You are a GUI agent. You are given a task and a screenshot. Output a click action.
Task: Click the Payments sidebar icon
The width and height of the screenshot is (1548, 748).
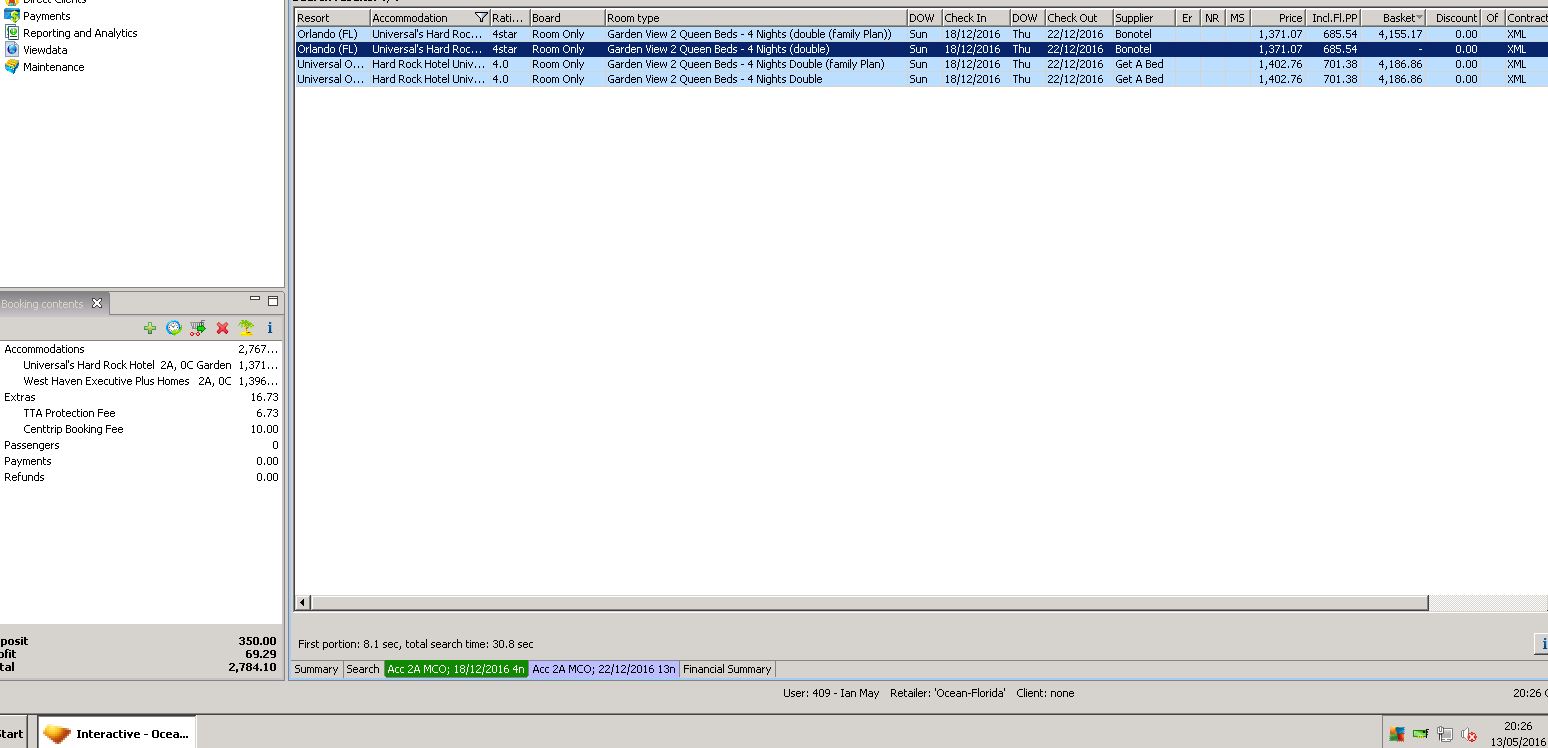tap(12, 16)
